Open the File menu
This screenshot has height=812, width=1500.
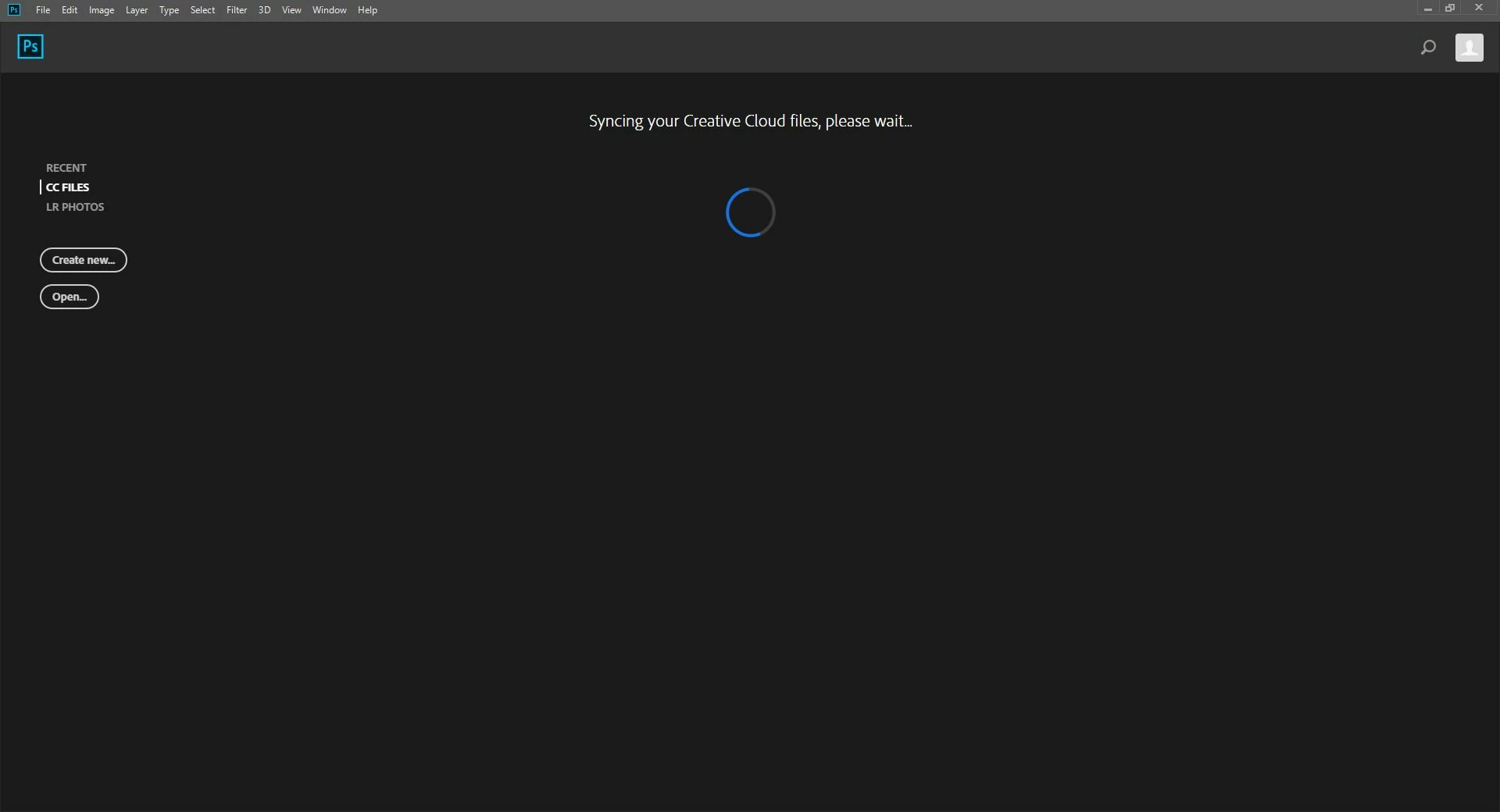(43, 10)
